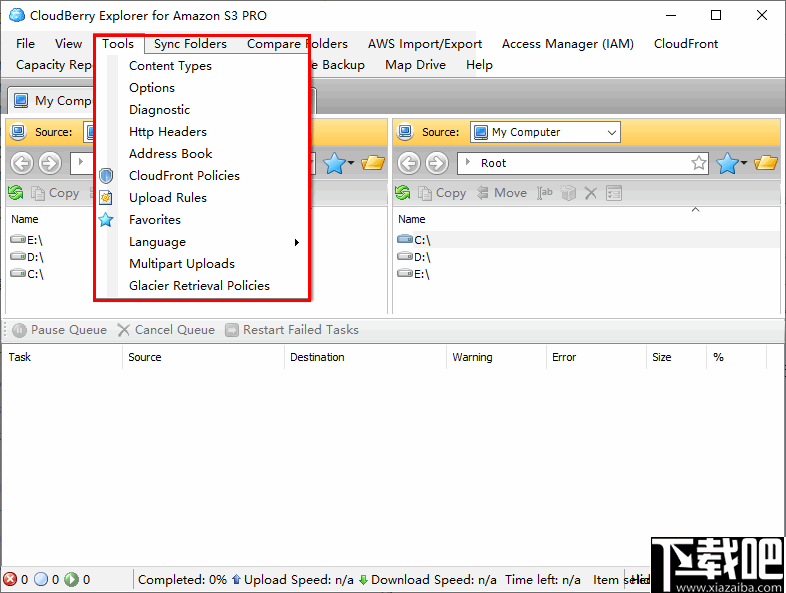Expand the Language submenu

click(x=202, y=242)
